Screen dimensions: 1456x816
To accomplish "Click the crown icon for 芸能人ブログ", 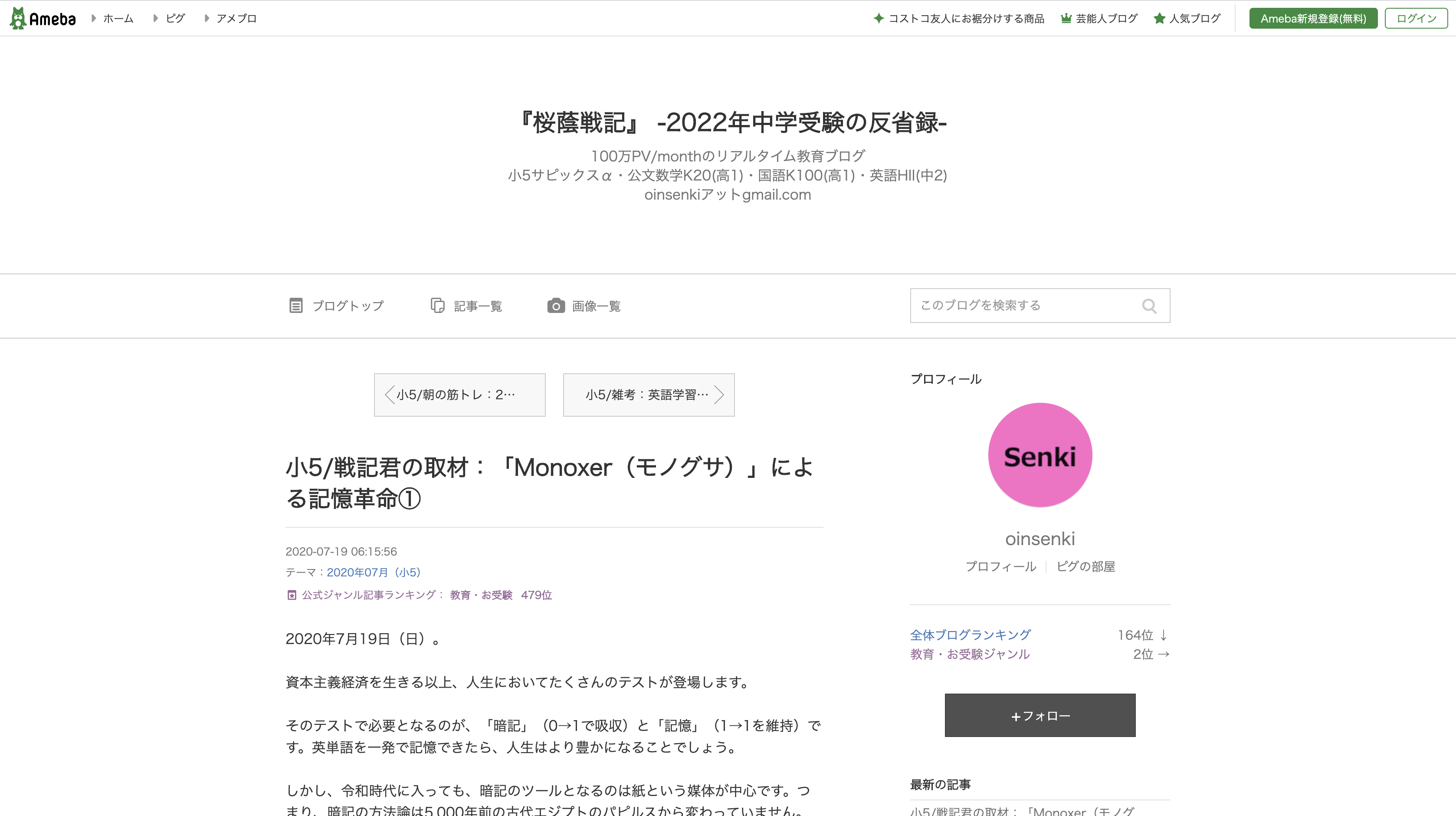I will click(x=1066, y=19).
